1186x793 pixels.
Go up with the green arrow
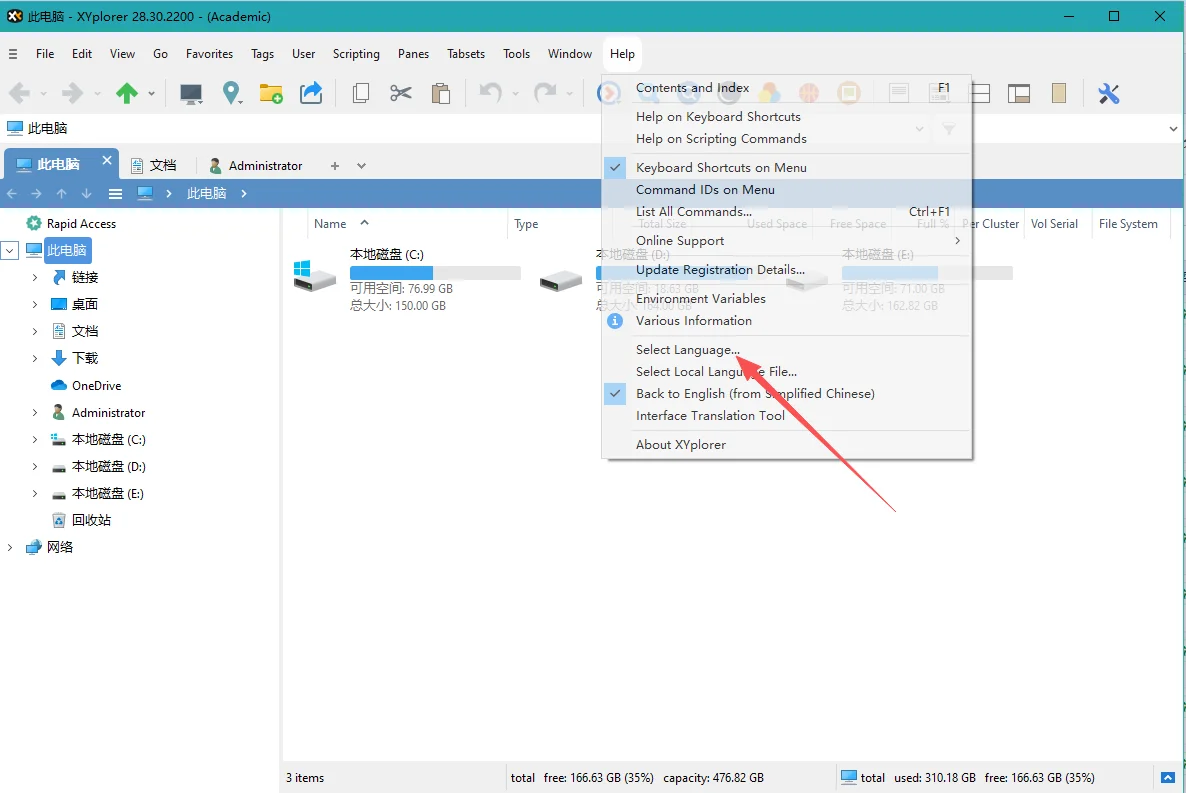(x=127, y=93)
